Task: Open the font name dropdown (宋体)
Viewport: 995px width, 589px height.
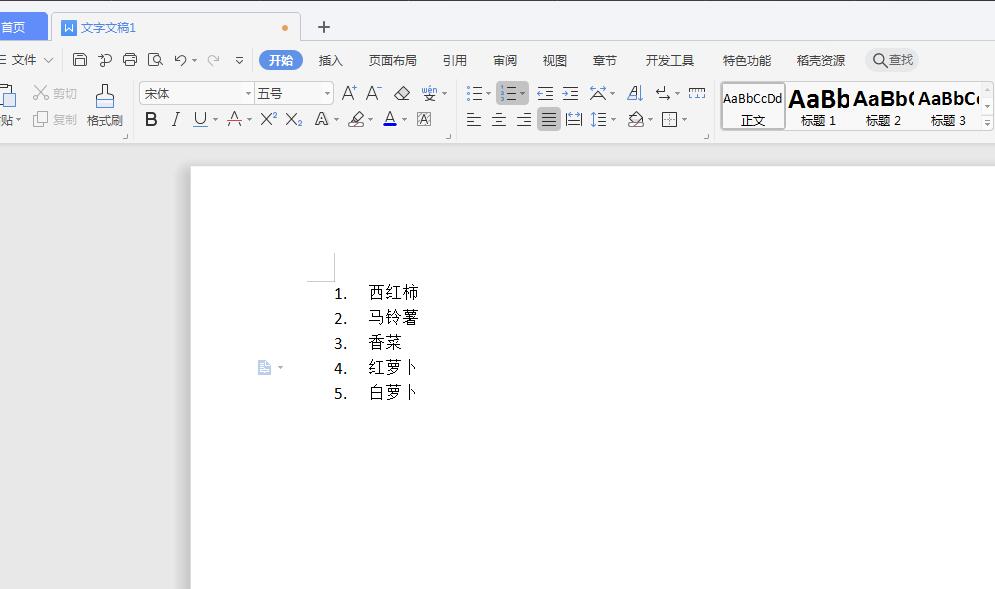Action: tap(248, 93)
